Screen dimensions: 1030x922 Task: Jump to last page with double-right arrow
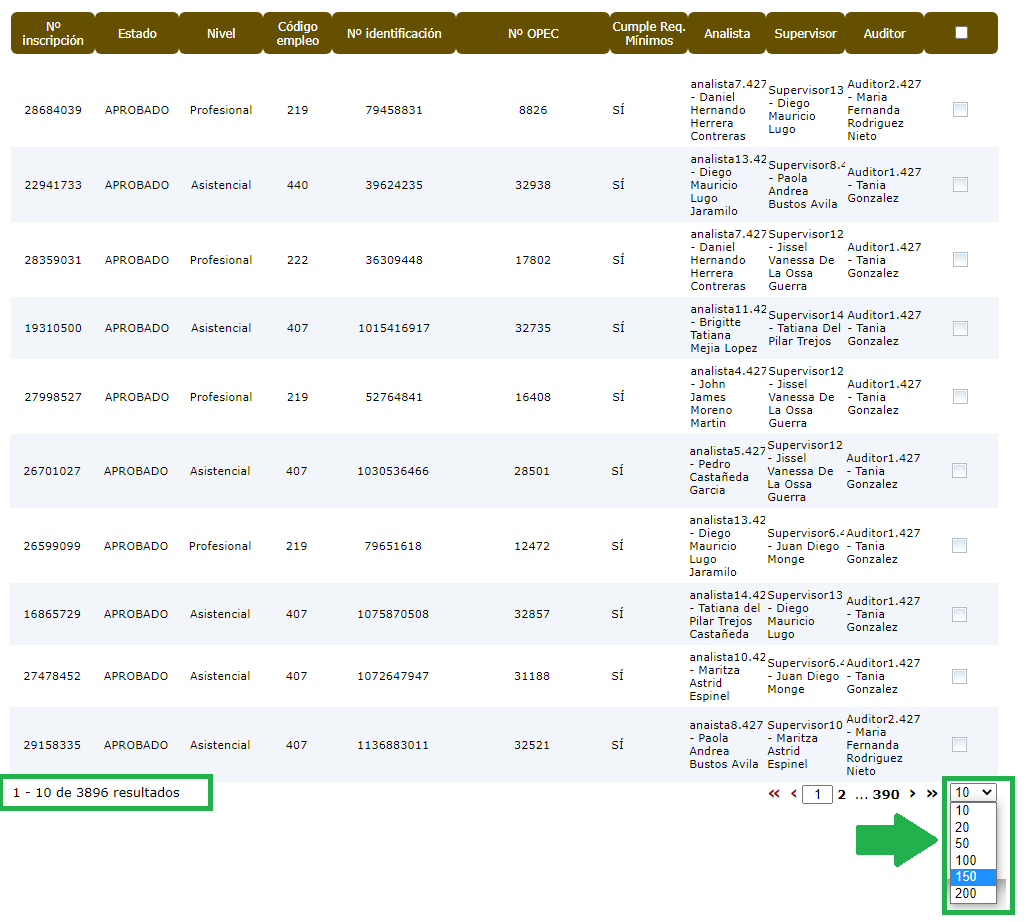tap(932, 794)
